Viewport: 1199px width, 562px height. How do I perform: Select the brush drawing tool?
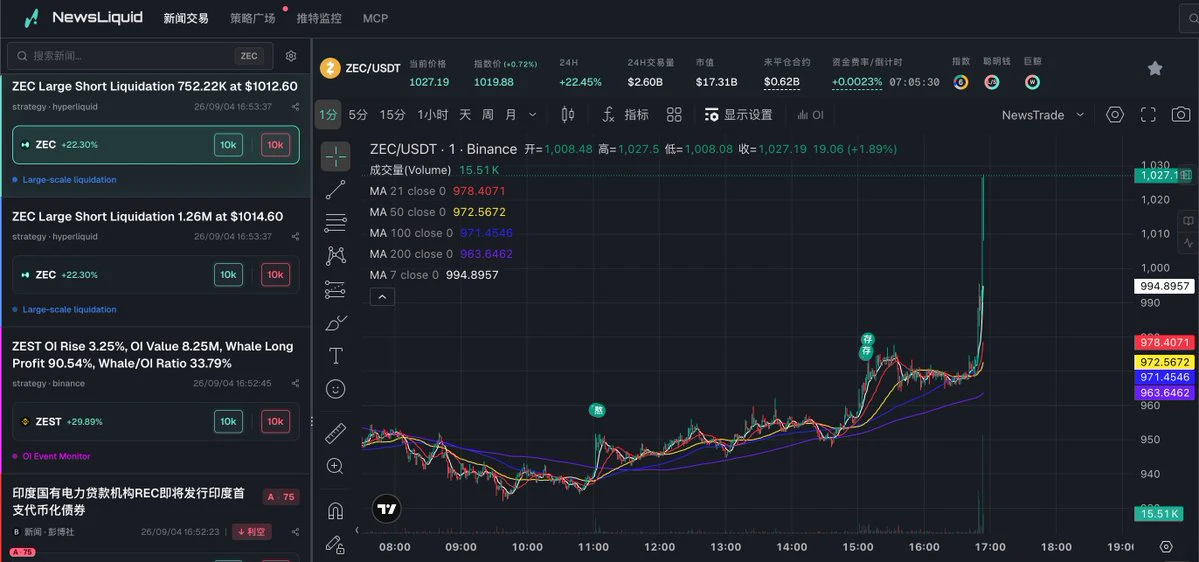(x=336, y=323)
